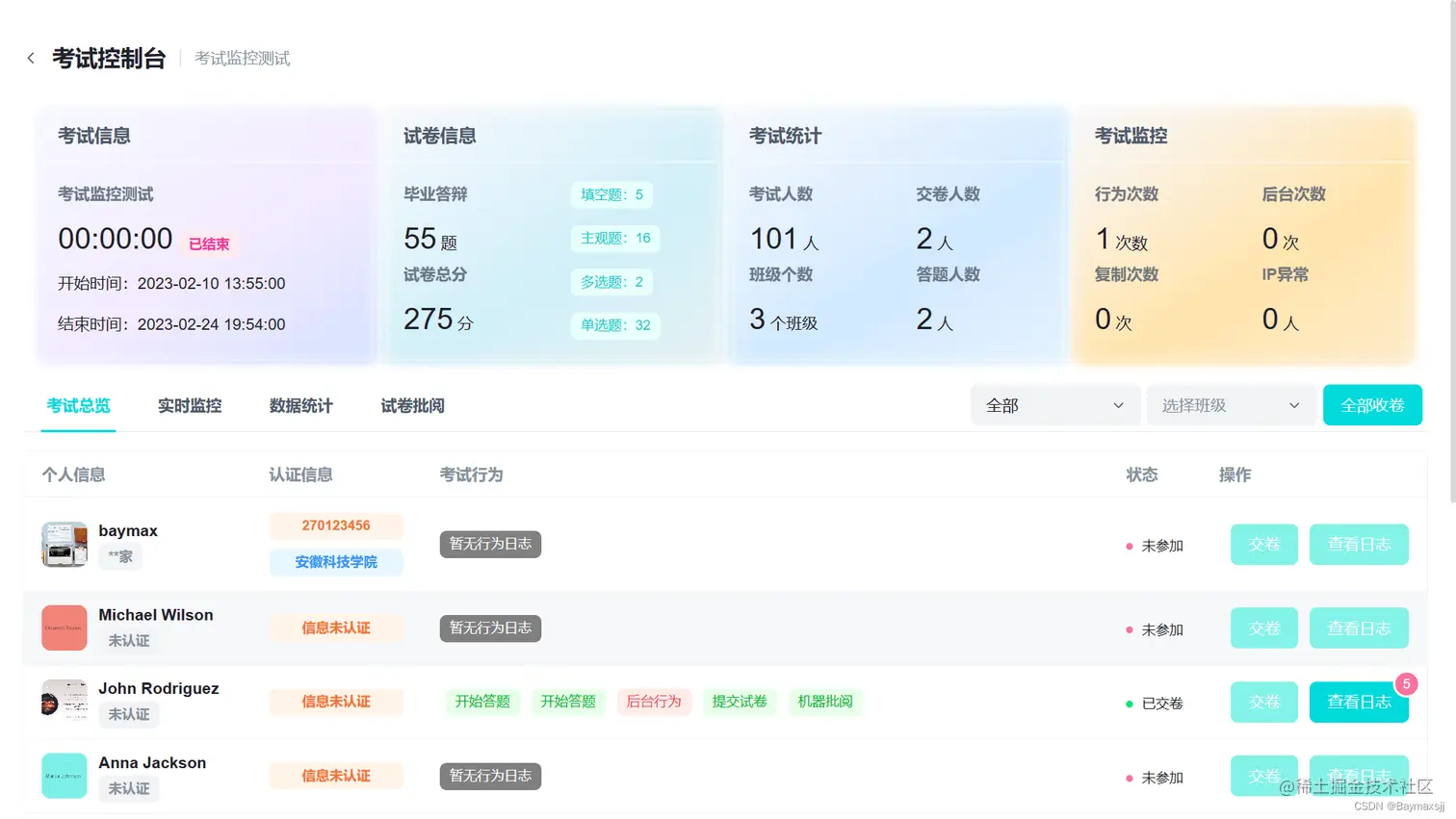Click the 填空题: 5 tag

coord(611,194)
